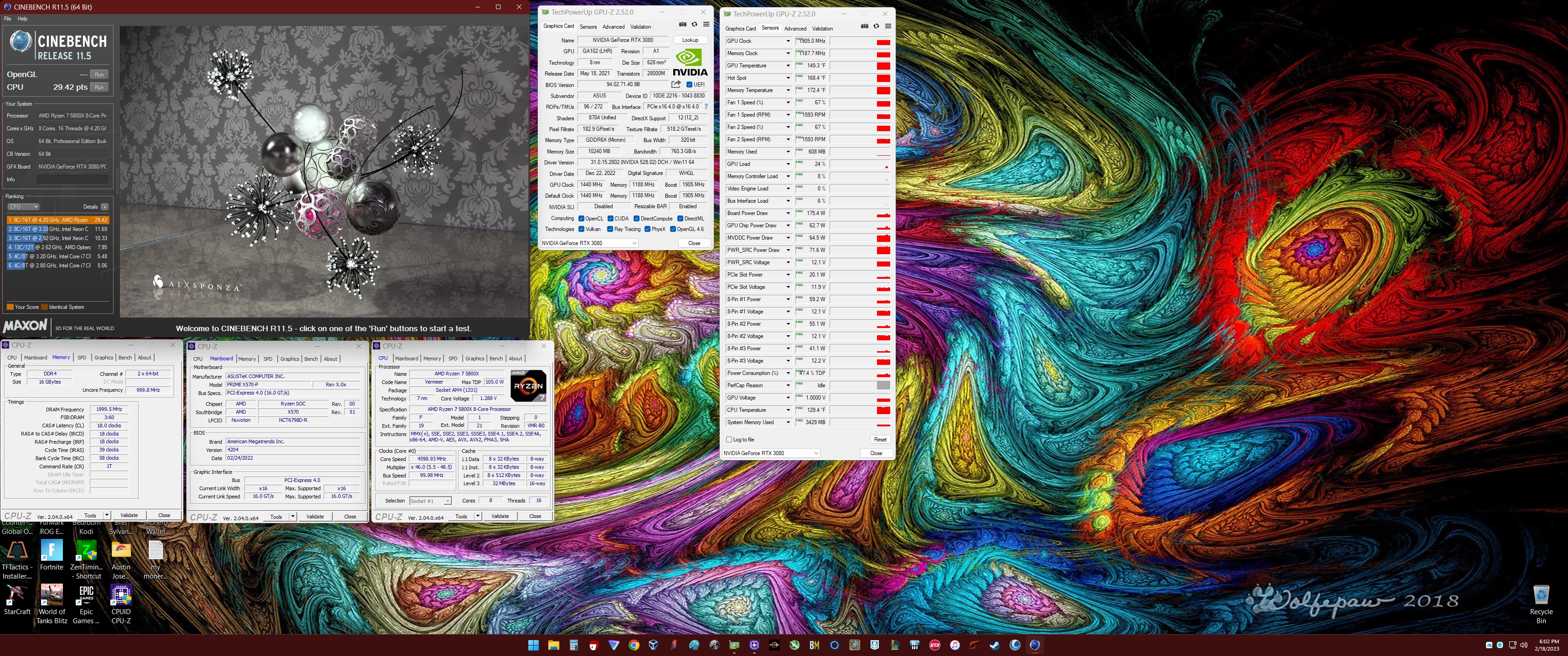Select Epic Games Launcher desktop icon
The height and width of the screenshot is (656, 1568).
tap(87, 604)
